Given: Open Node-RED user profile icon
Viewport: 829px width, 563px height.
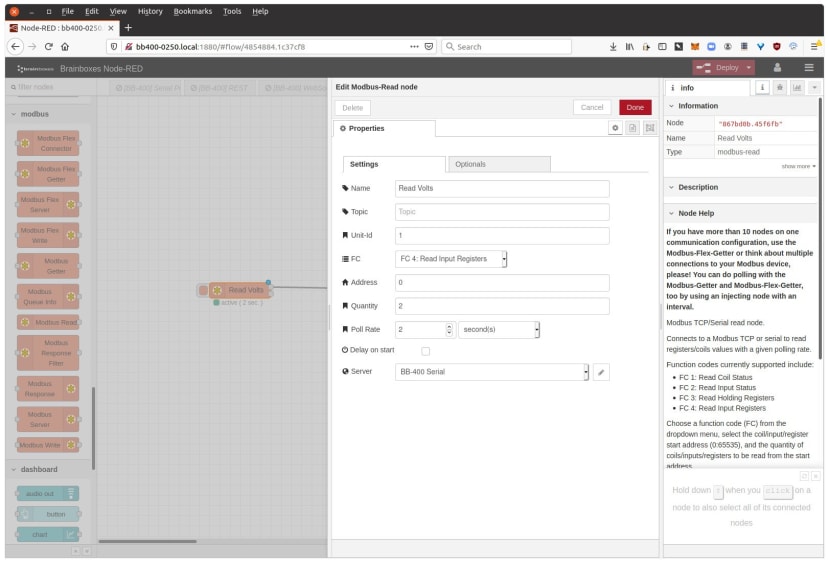Looking at the screenshot, I should pos(777,68).
